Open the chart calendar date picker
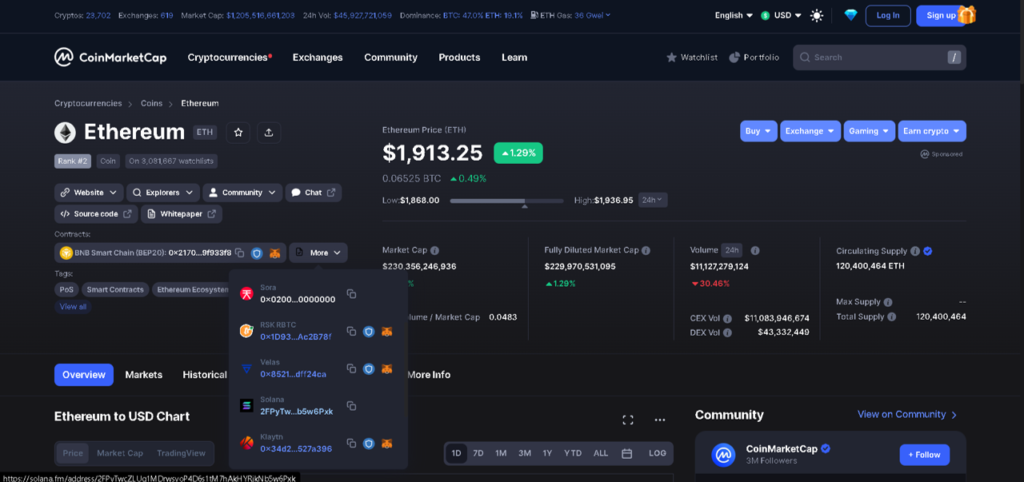The width and height of the screenshot is (1024, 482). 626,453
